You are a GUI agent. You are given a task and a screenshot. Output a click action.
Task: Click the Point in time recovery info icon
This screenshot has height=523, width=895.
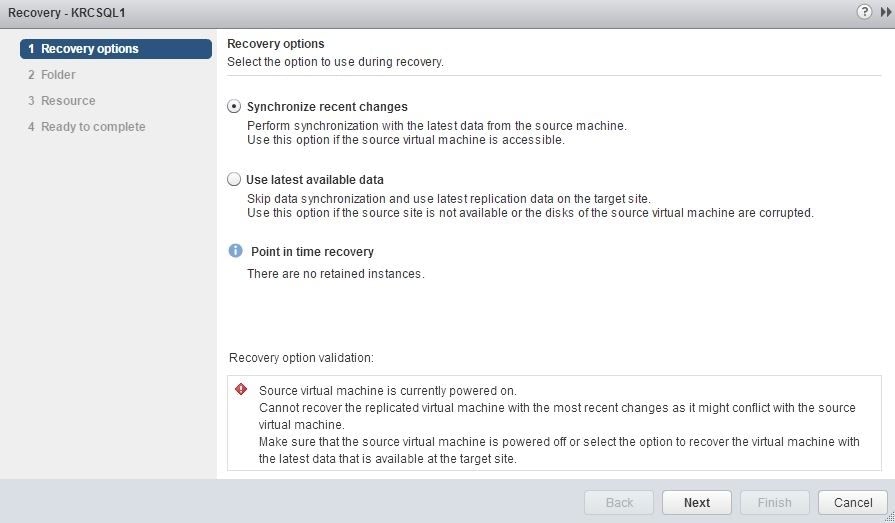tap(235, 251)
